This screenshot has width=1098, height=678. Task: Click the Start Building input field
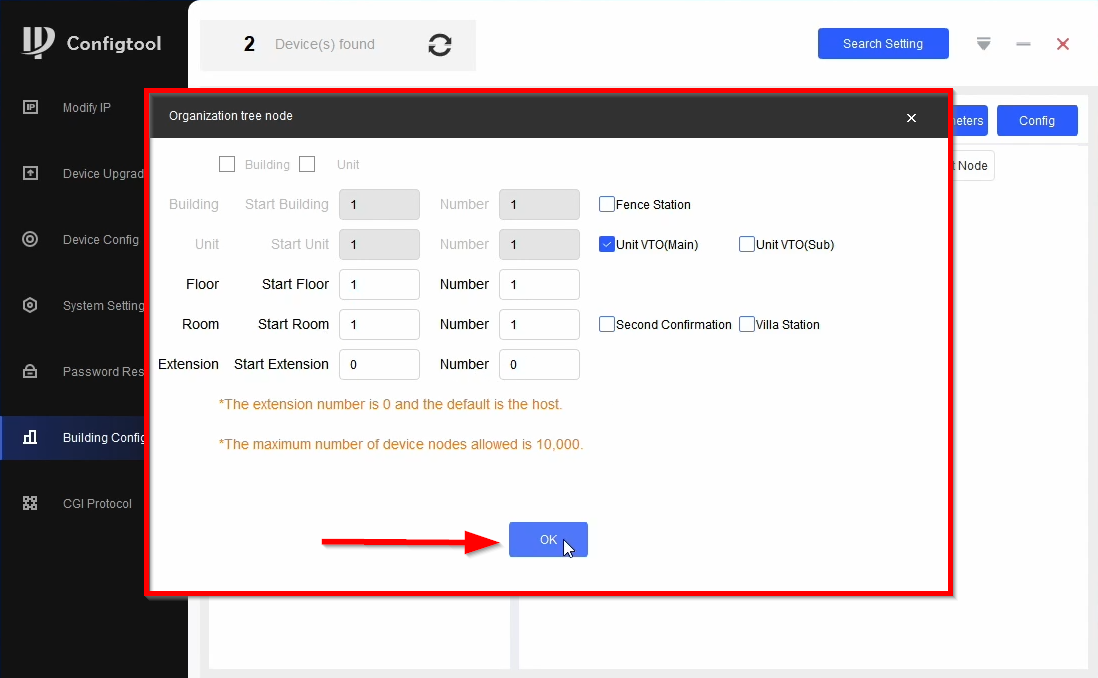[380, 205]
